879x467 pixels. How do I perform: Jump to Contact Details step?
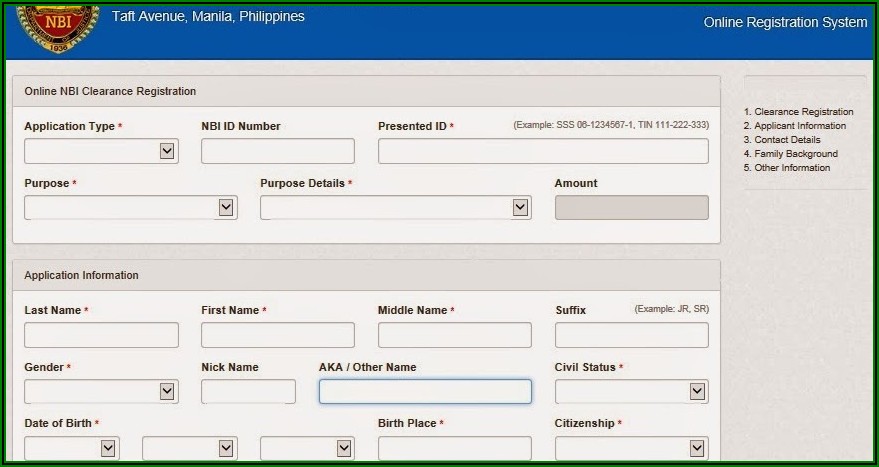click(790, 140)
